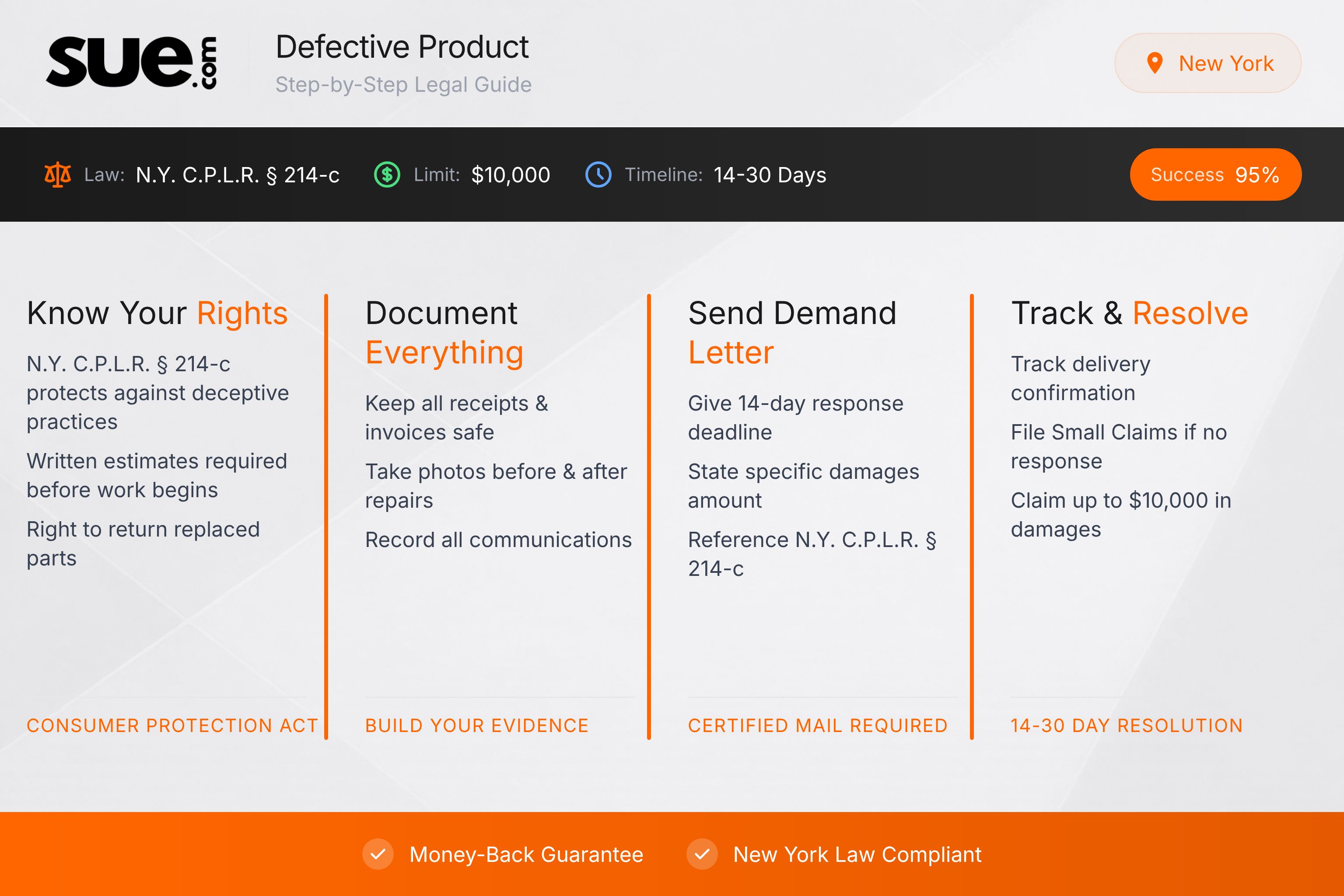Image resolution: width=1344 pixels, height=896 pixels.
Task: Select the N.Y. C.P.L.R. § 214-c law reference
Action: pyautogui.click(x=237, y=175)
